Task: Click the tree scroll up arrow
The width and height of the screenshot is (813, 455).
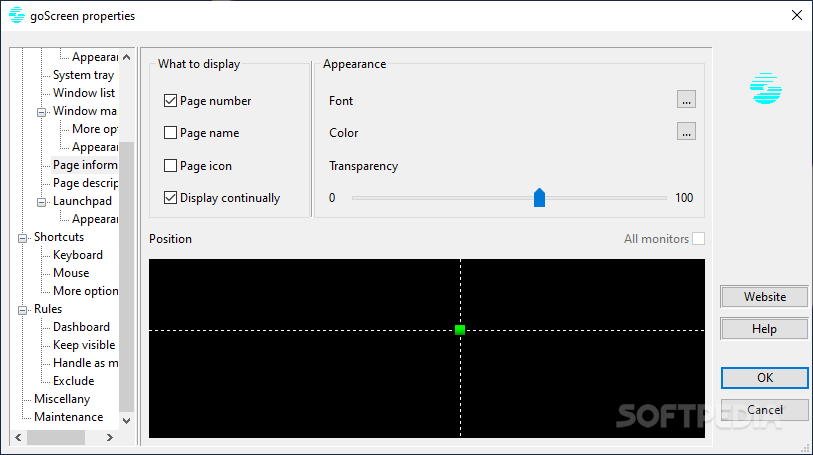Action: [127, 57]
